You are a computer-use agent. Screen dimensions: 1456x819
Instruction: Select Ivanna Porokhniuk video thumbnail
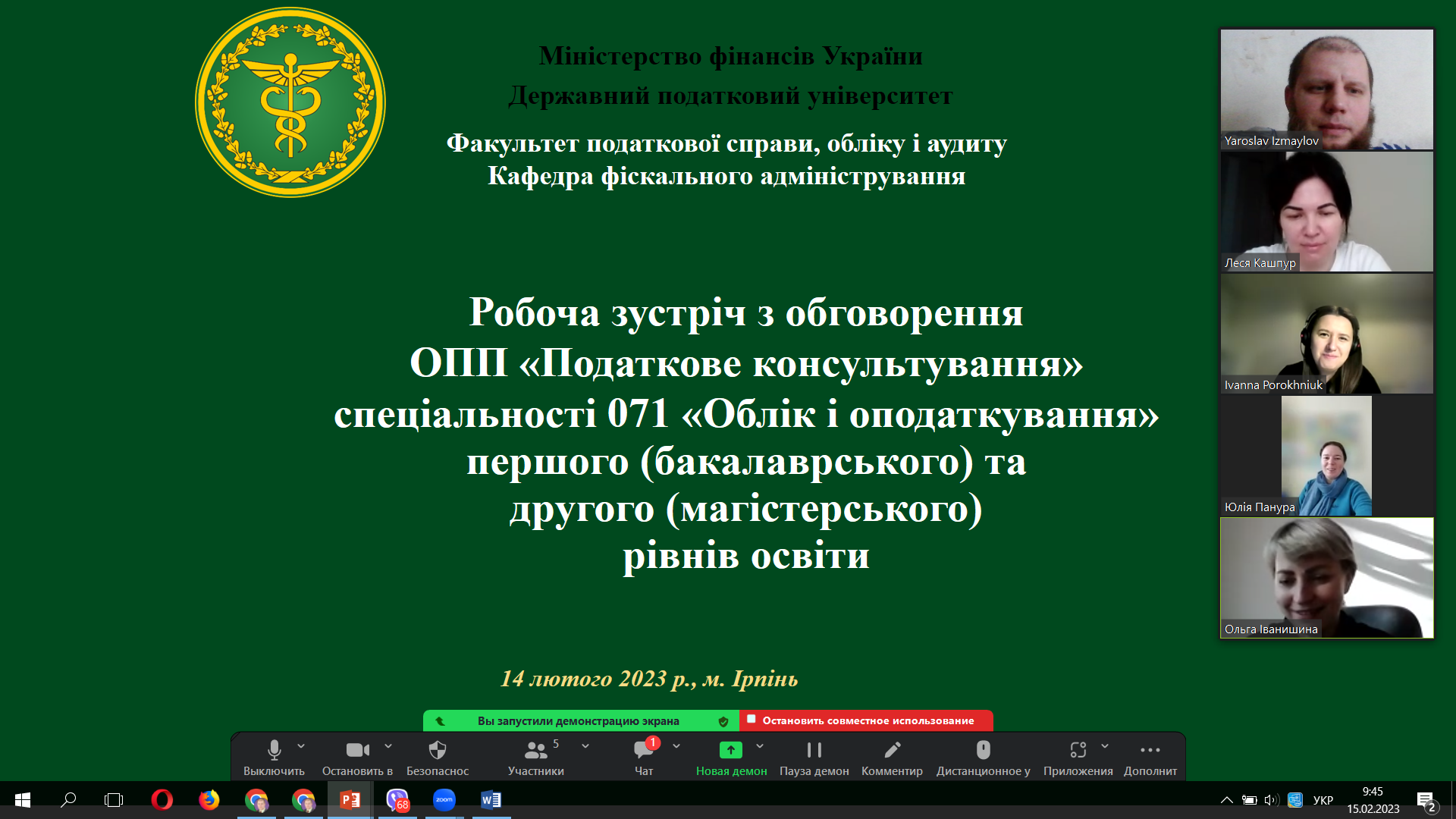point(1327,334)
